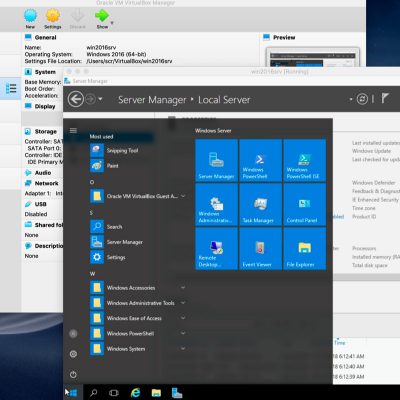Click the VM preview thumbnail
The width and height of the screenshot is (400, 400).
[x=313, y=57]
